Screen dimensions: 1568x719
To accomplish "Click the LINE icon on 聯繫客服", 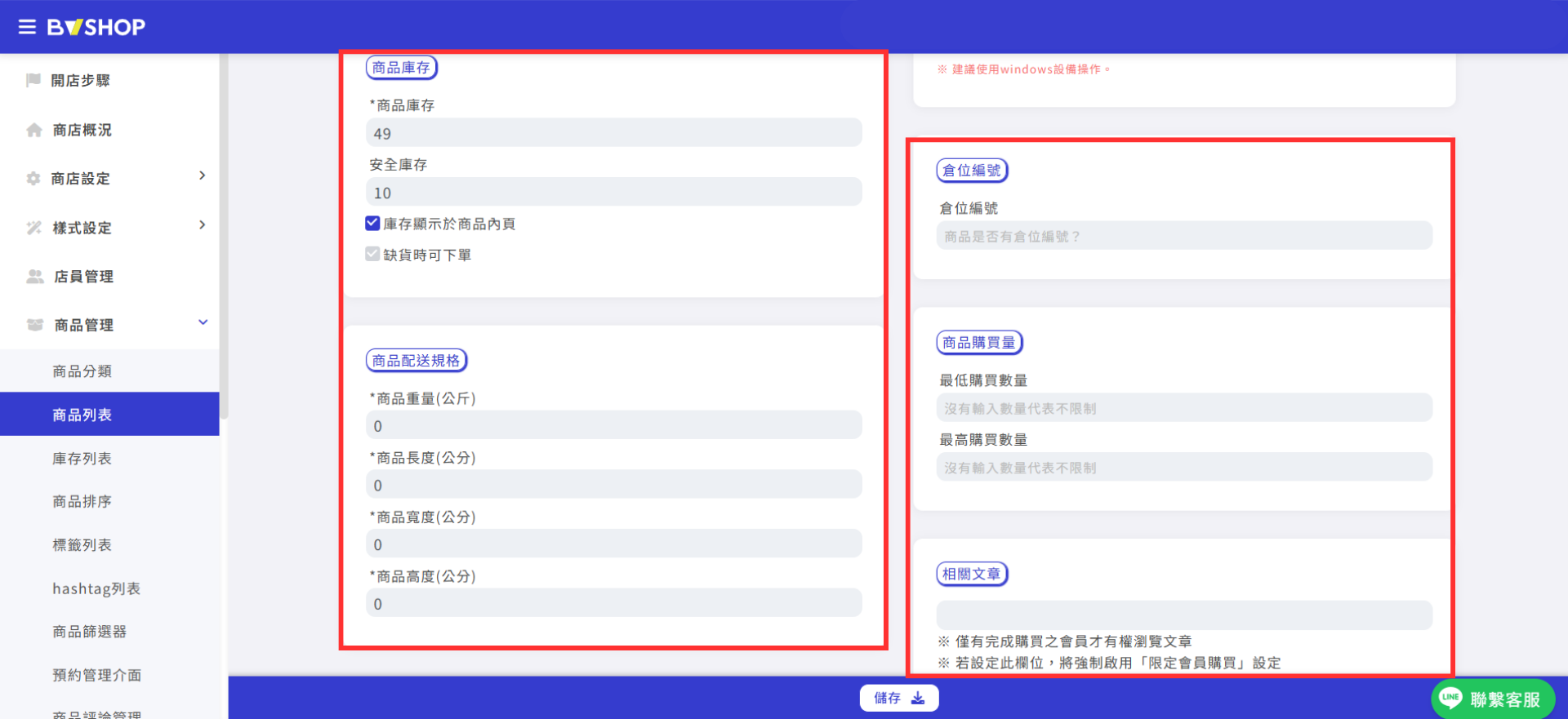I will pyautogui.click(x=1450, y=698).
